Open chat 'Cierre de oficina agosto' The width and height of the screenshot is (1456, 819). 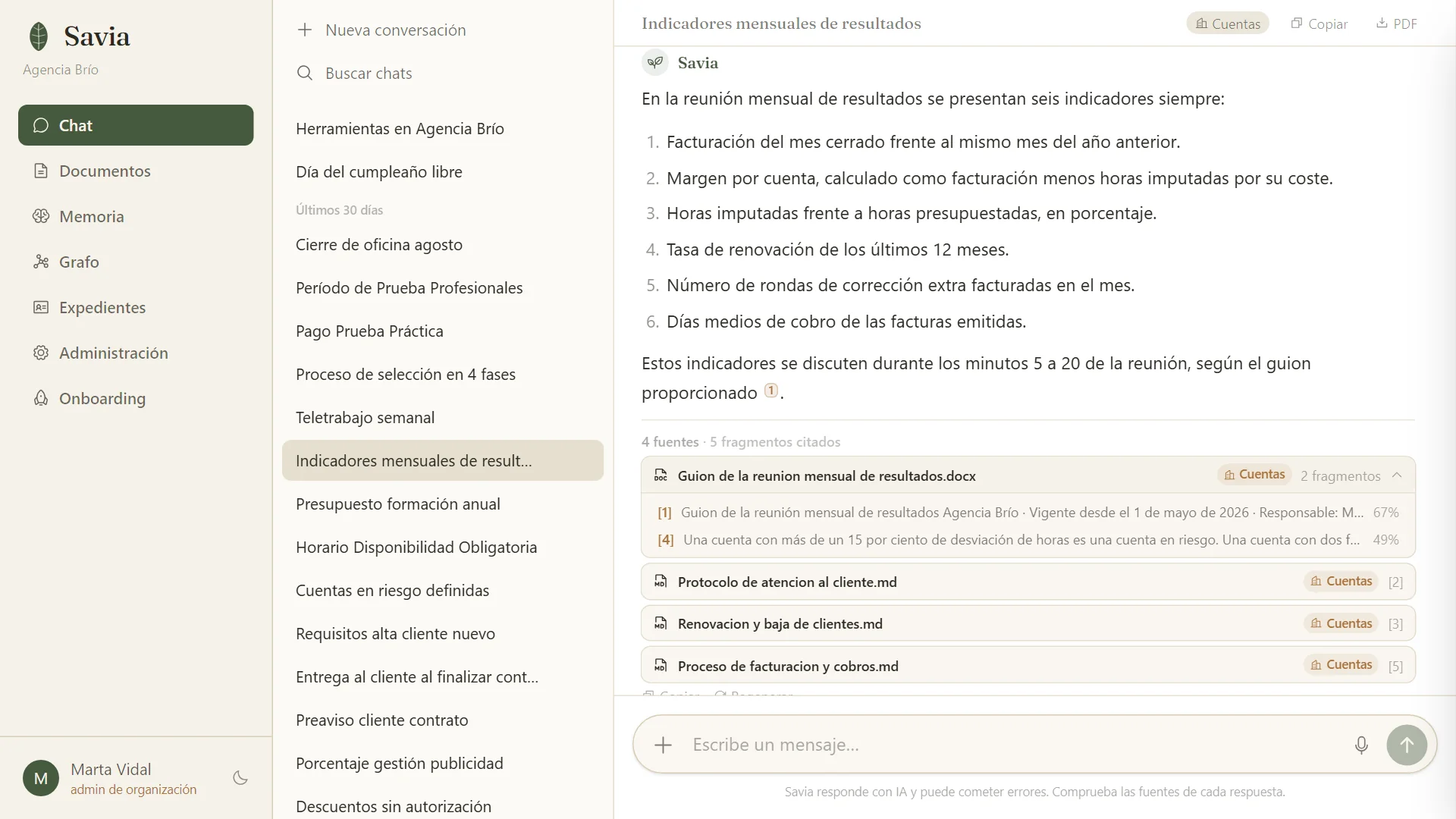[x=443, y=244]
